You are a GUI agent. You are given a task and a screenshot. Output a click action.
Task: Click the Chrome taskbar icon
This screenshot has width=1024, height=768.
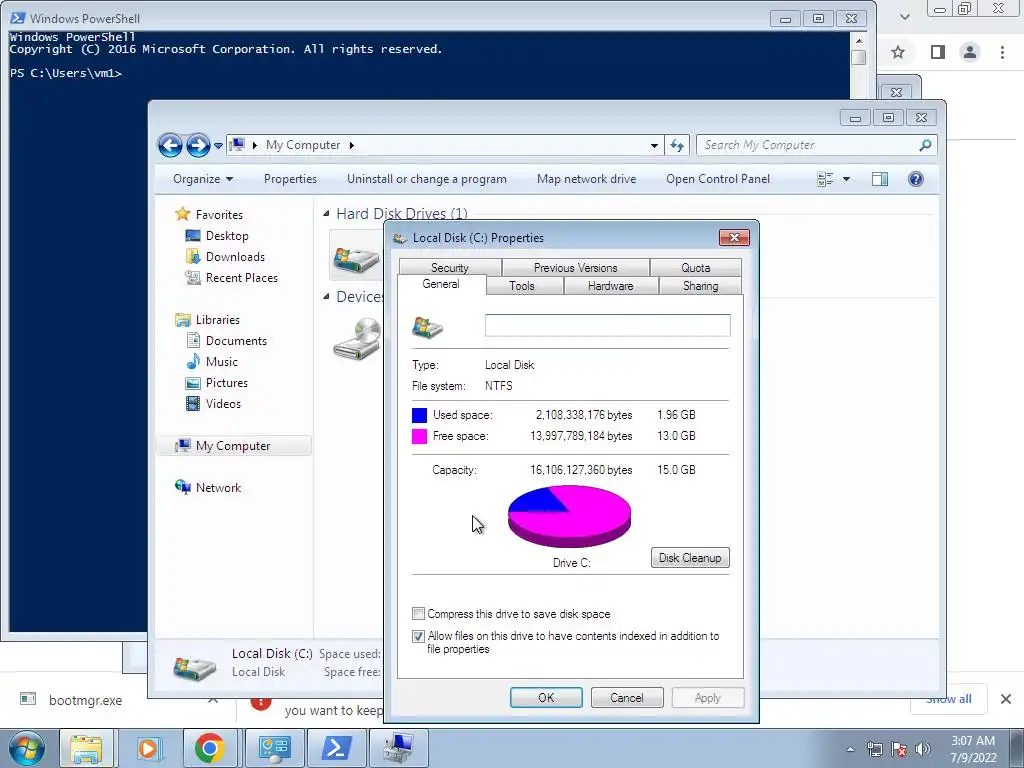point(209,748)
